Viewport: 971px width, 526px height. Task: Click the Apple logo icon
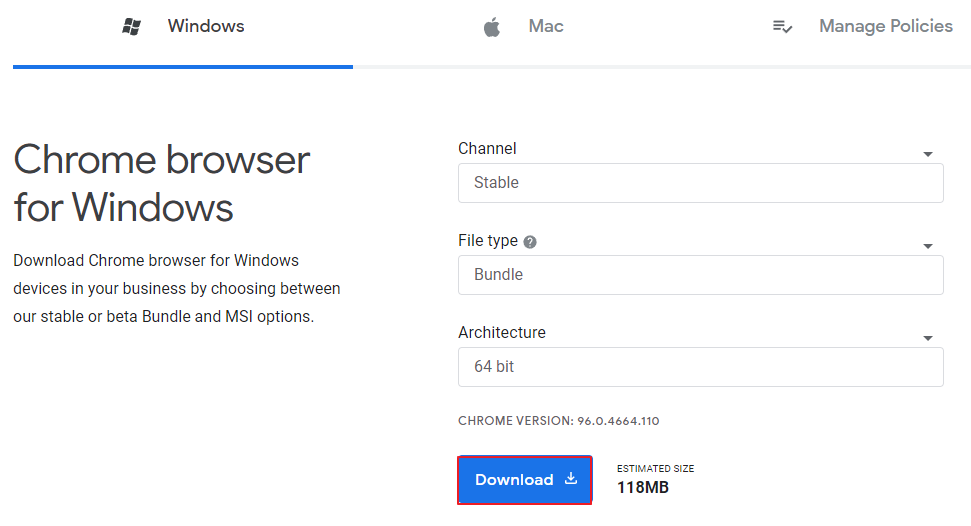pos(492,27)
